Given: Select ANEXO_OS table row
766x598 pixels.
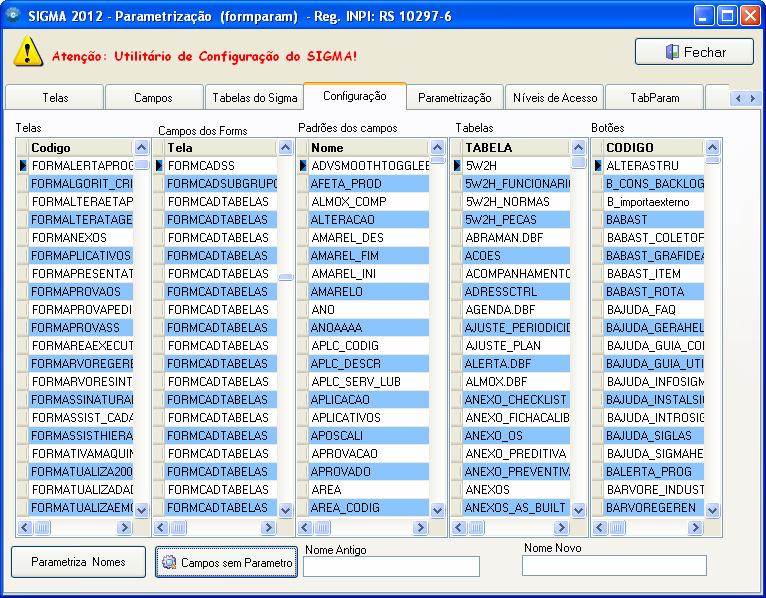Looking at the screenshot, I should coord(516,435).
